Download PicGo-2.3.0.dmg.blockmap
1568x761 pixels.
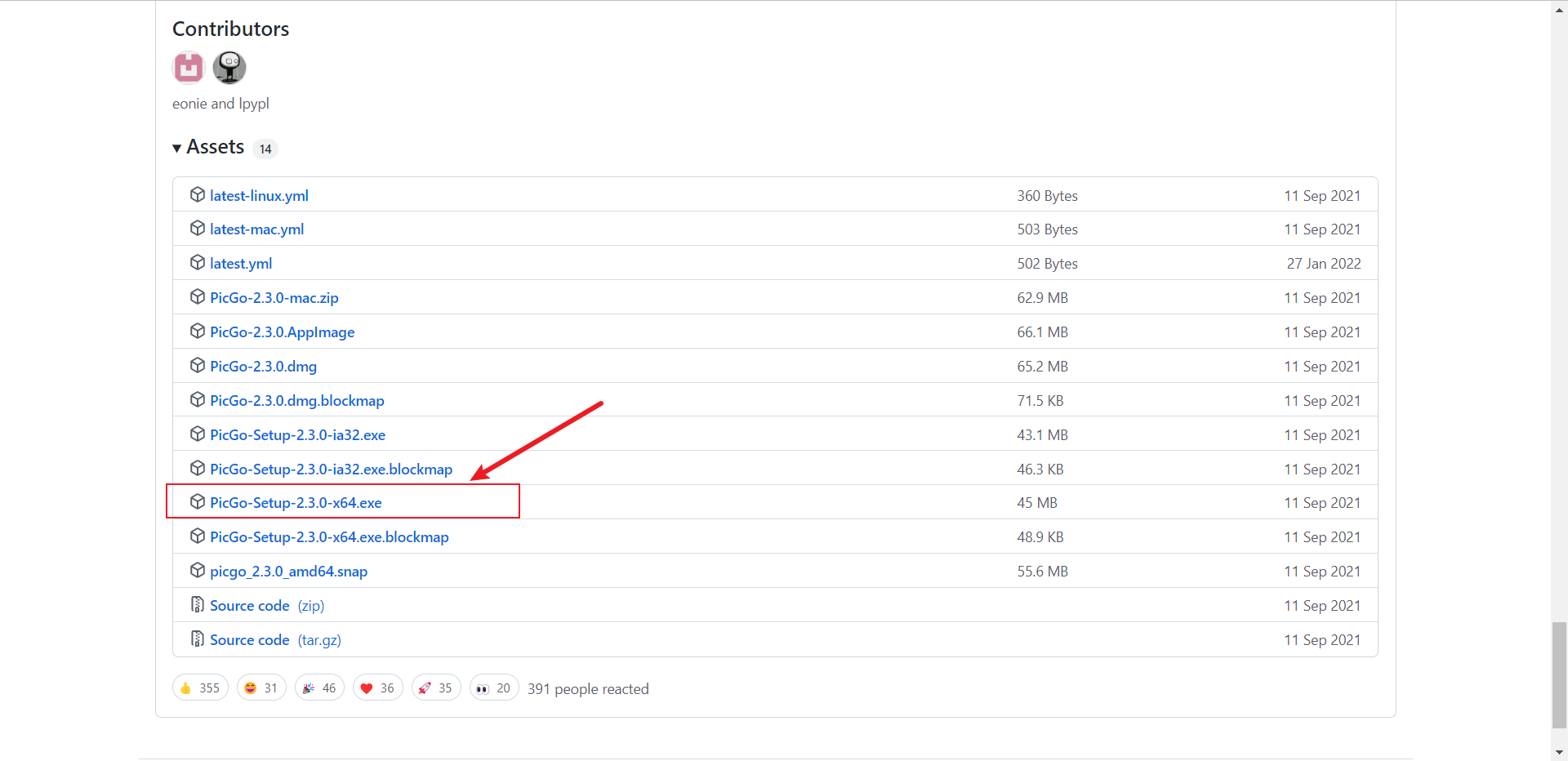coord(297,401)
